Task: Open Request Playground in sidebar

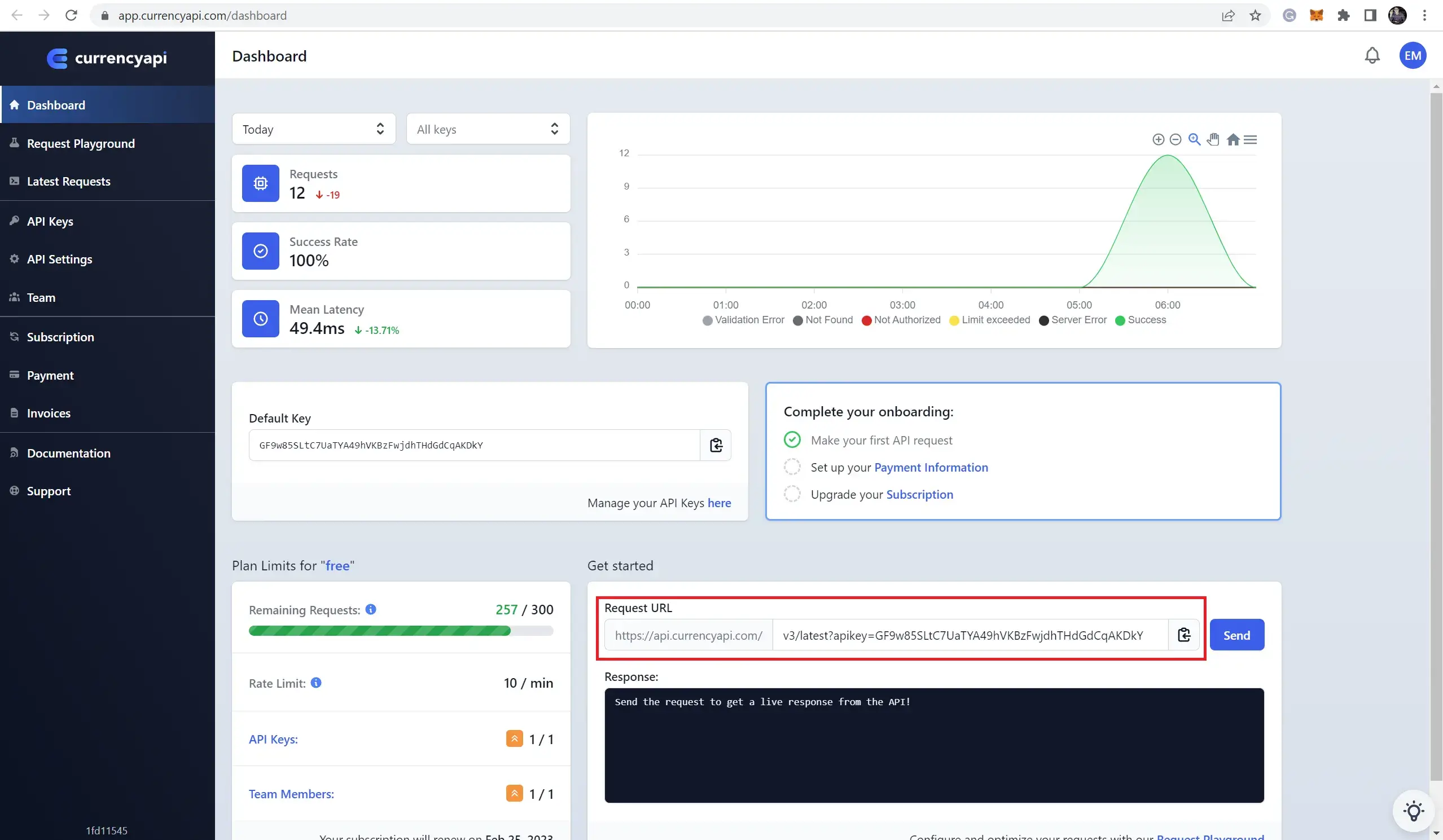Action: pos(108,143)
